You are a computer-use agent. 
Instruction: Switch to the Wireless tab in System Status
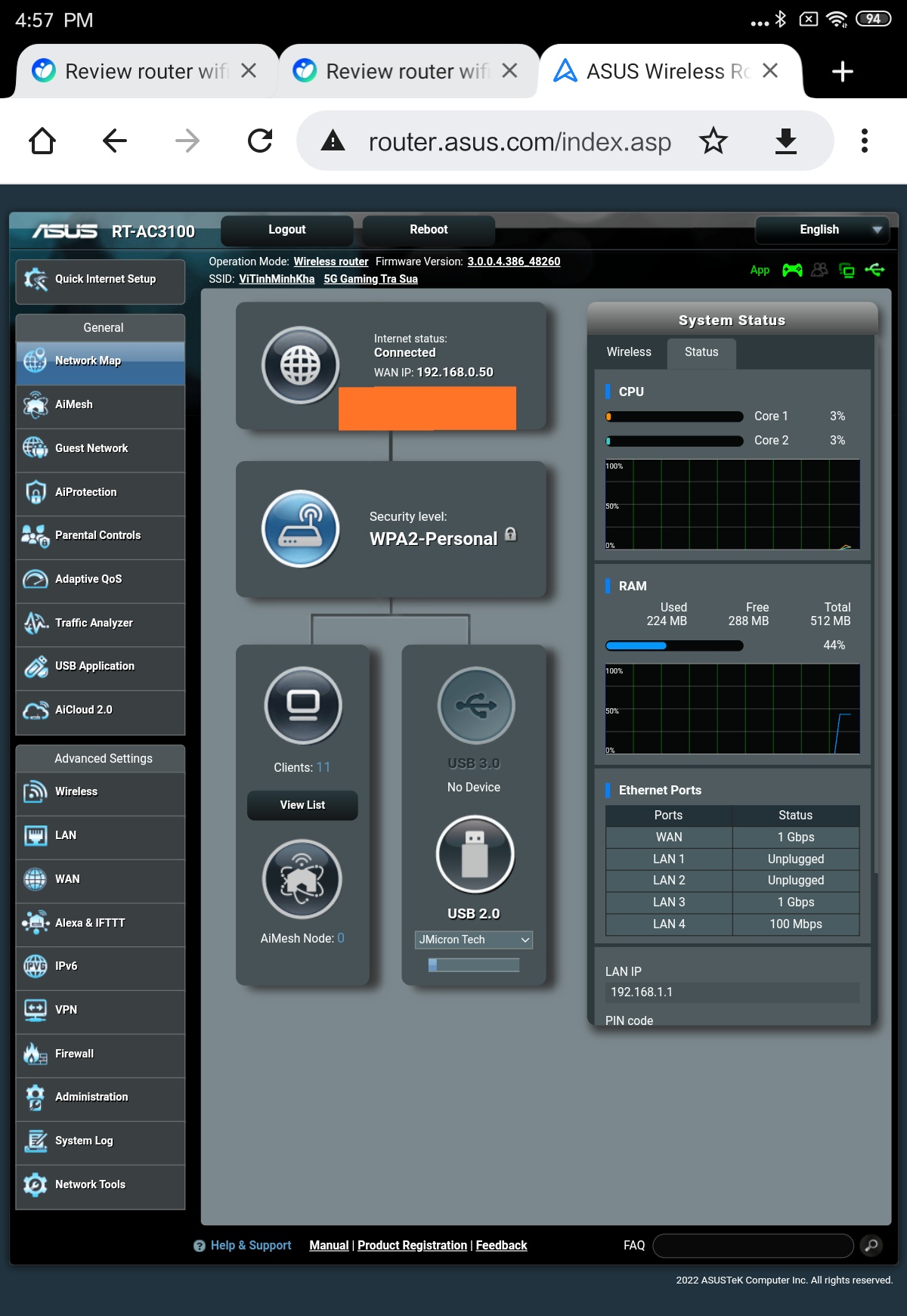(x=628, y=352)
